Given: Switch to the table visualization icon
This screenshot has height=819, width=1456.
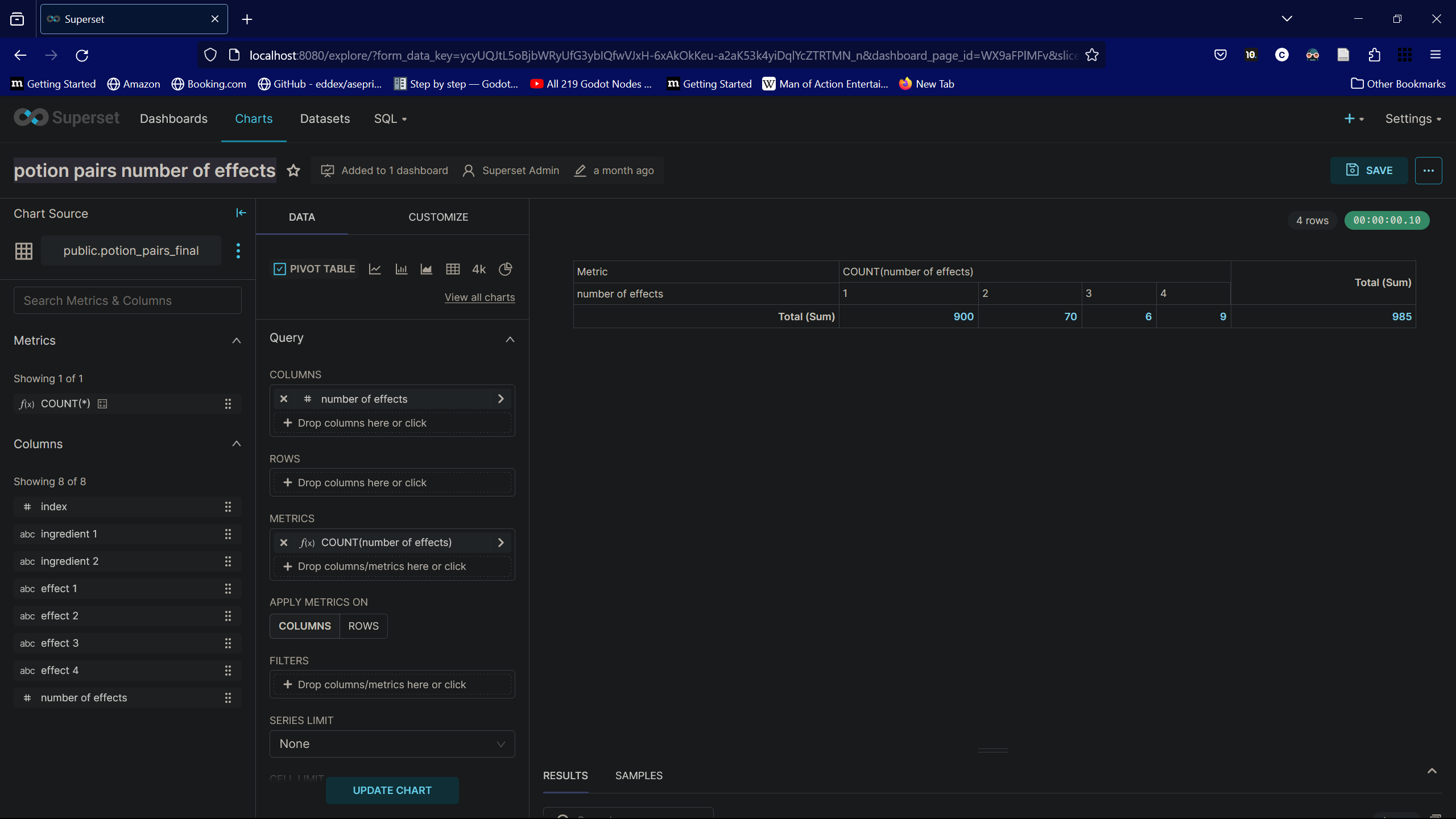Looking at the screenshot, I should (453, 269).
